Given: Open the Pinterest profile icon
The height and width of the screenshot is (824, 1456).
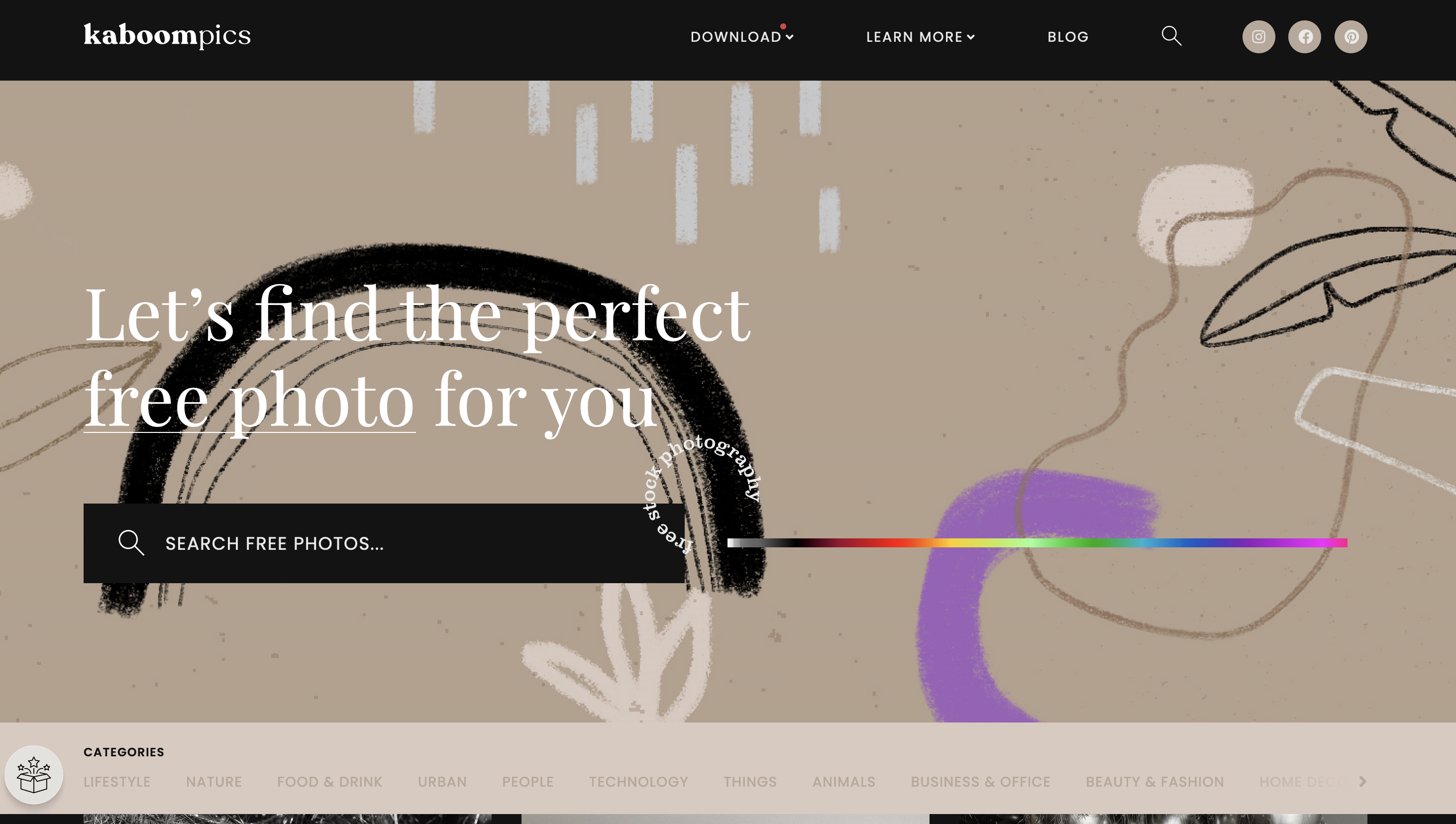Looking at the screenshot, I should (x=1351, y=37).
